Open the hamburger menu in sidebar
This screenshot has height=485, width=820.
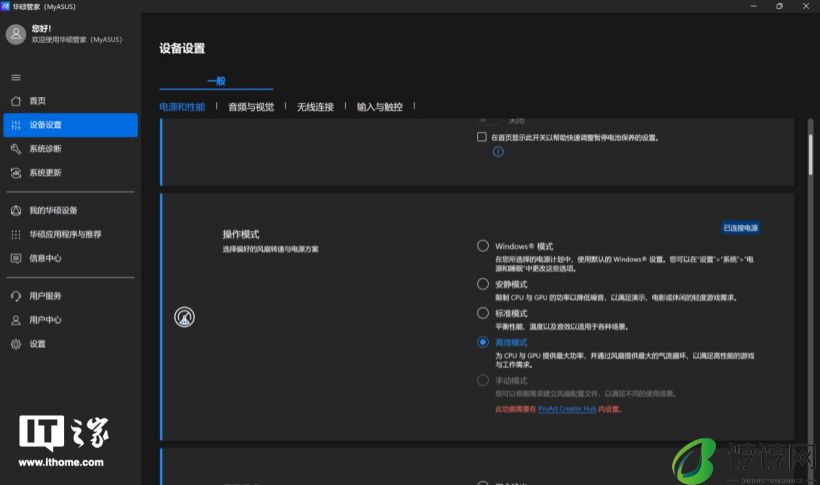16,77
